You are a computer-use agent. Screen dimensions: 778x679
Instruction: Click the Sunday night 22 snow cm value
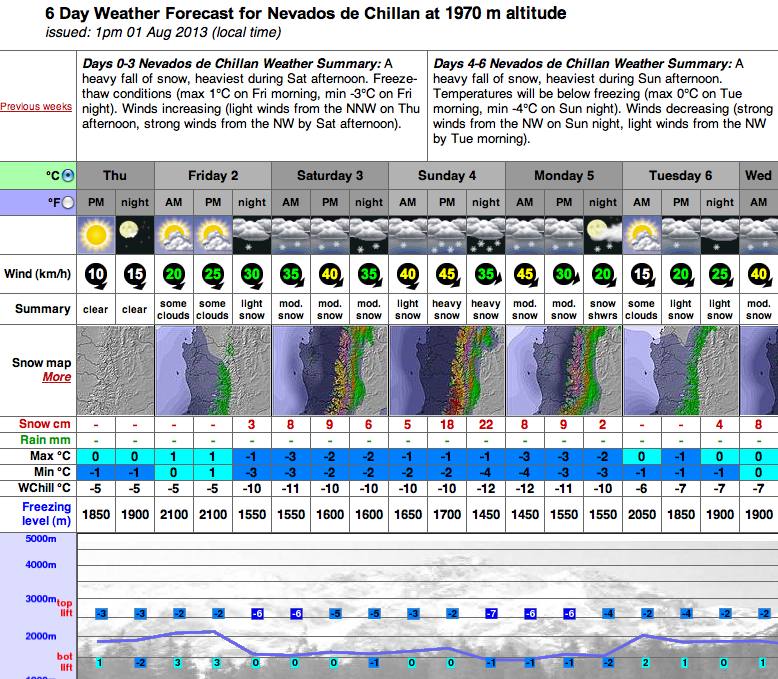486,425
